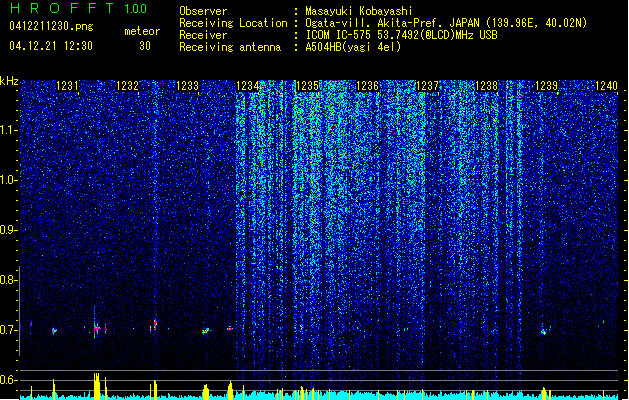Click the 1233 time marker
Screen dimensions: 629x400
(x=187, y=86)
